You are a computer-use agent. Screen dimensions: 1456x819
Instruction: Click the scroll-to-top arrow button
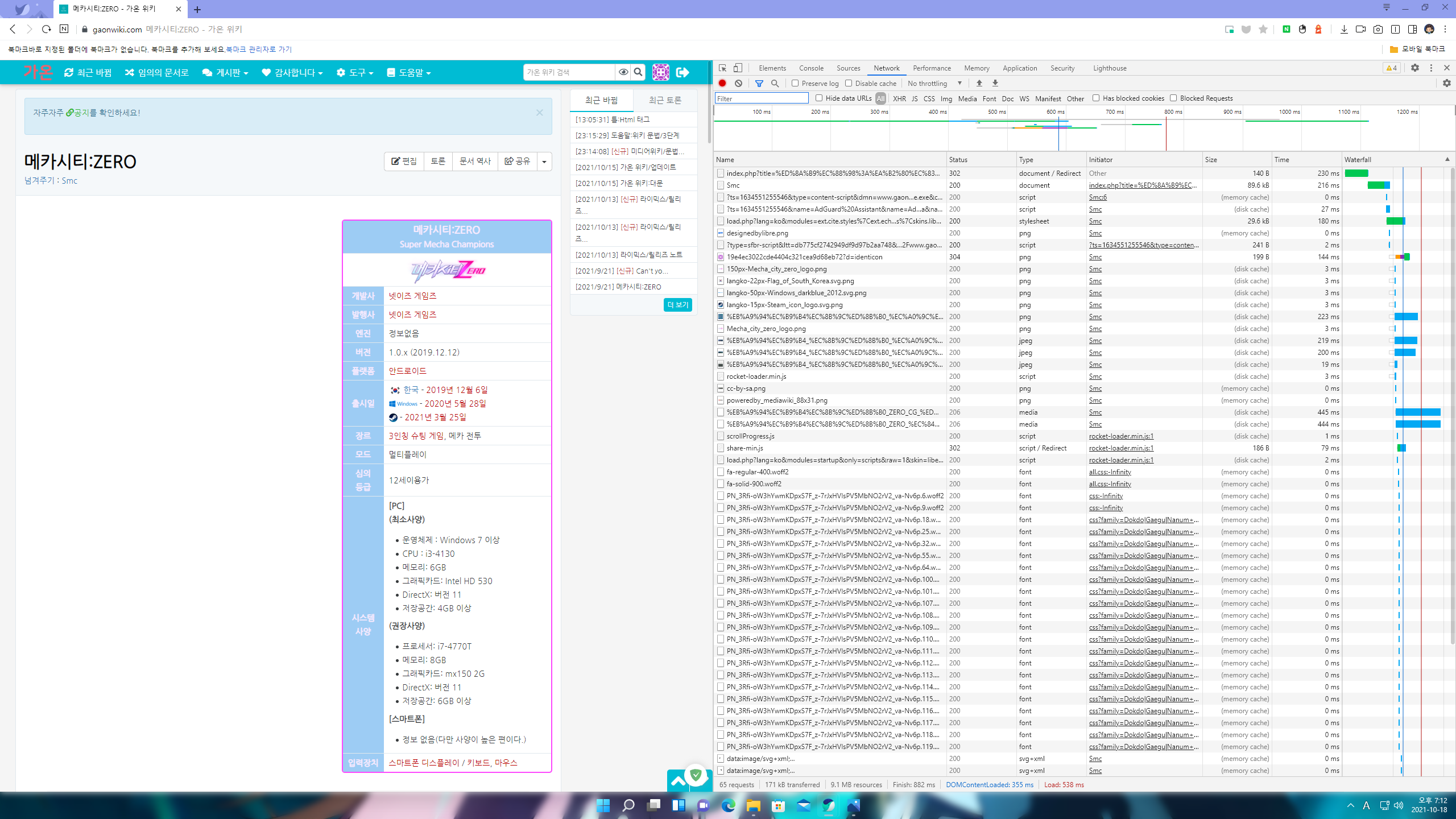[x=679, y=780]
